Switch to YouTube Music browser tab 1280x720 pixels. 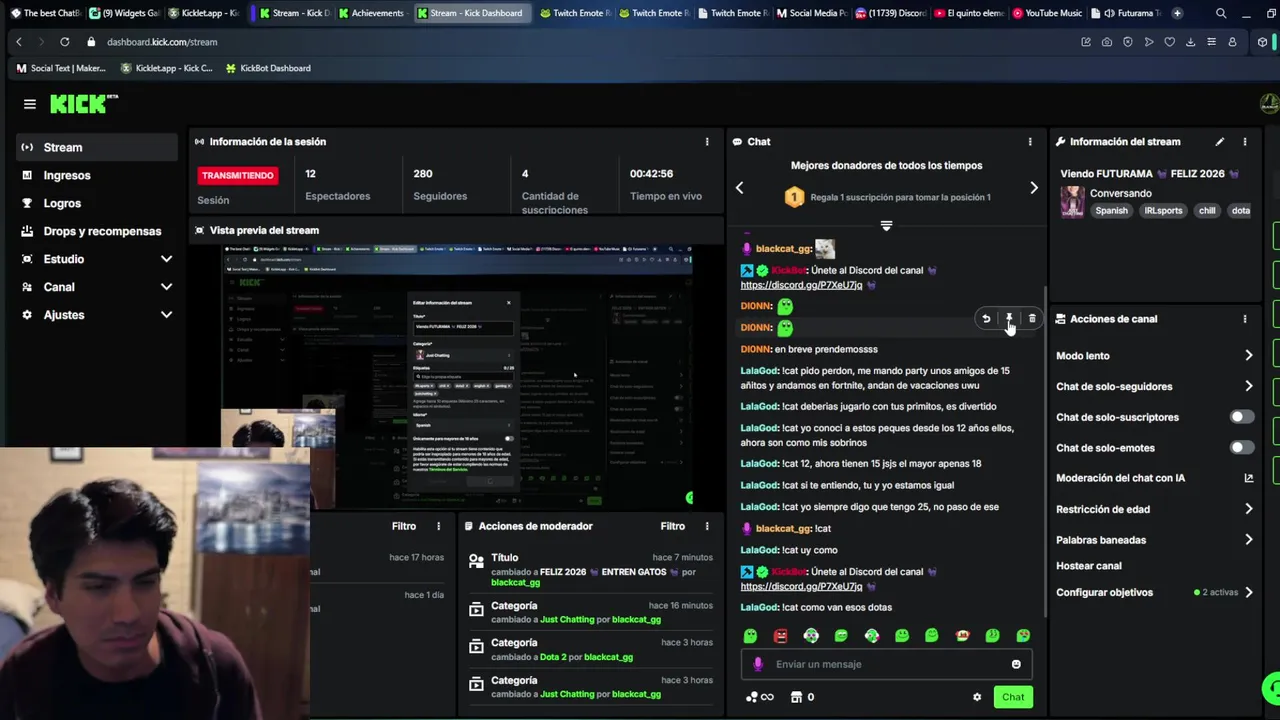[1047, 13]
